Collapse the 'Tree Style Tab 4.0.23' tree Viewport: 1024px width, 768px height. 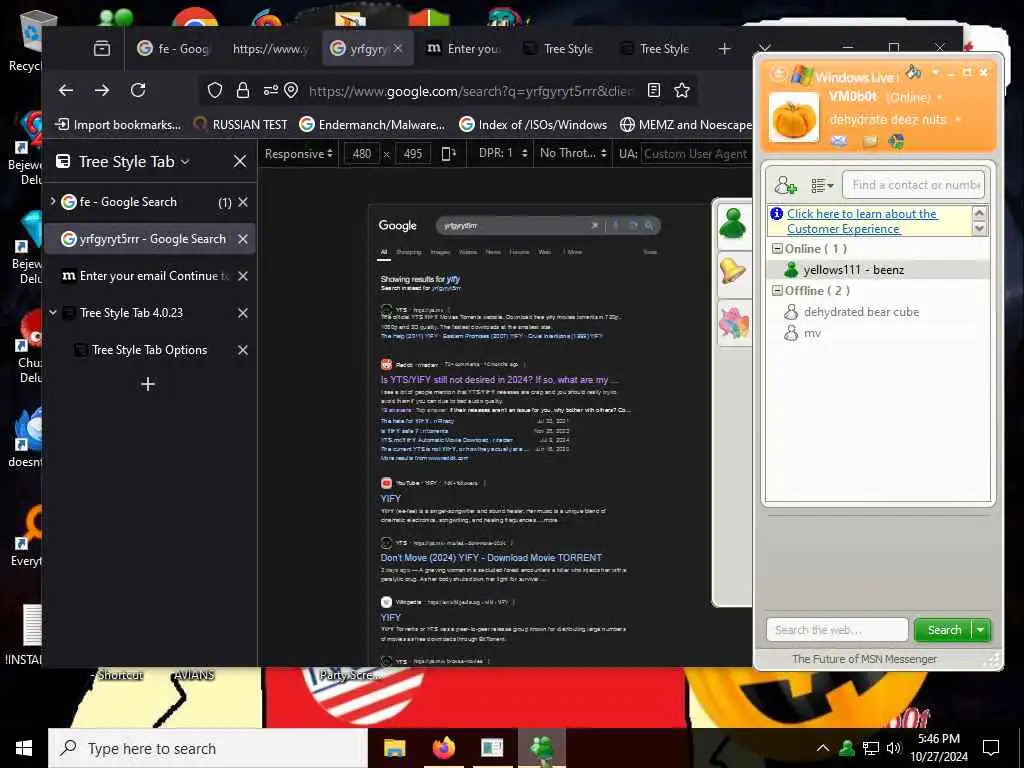coord(53,313)
